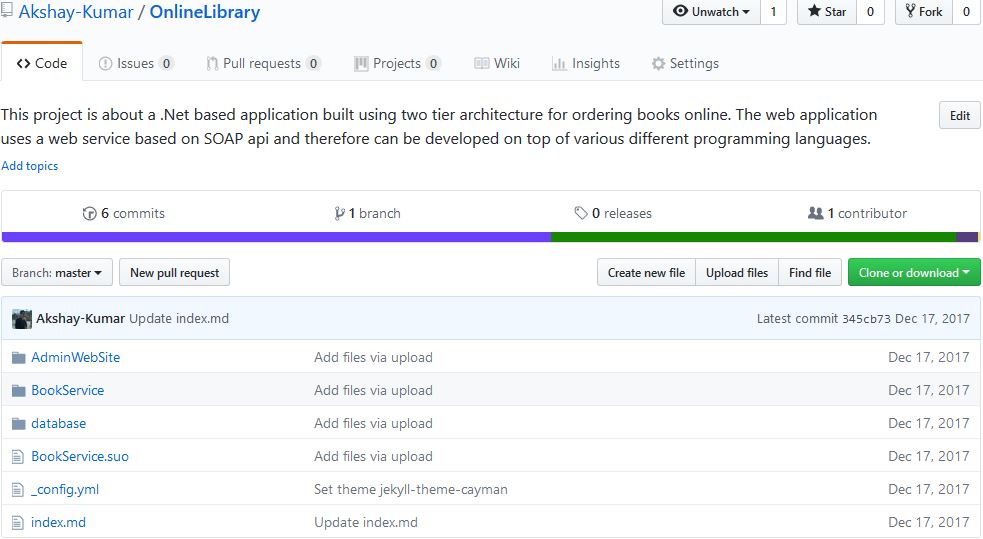Click the branch icon beside 1 branch
The height and width of the screenshot is (539, 983).
[x=339, y=214]
